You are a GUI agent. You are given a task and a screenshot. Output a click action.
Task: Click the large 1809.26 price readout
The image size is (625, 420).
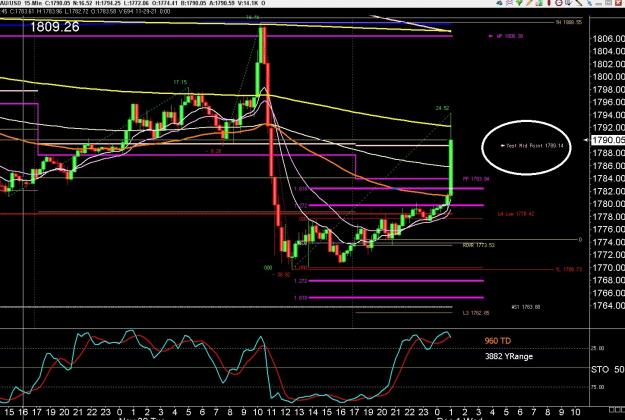[55, 27]
